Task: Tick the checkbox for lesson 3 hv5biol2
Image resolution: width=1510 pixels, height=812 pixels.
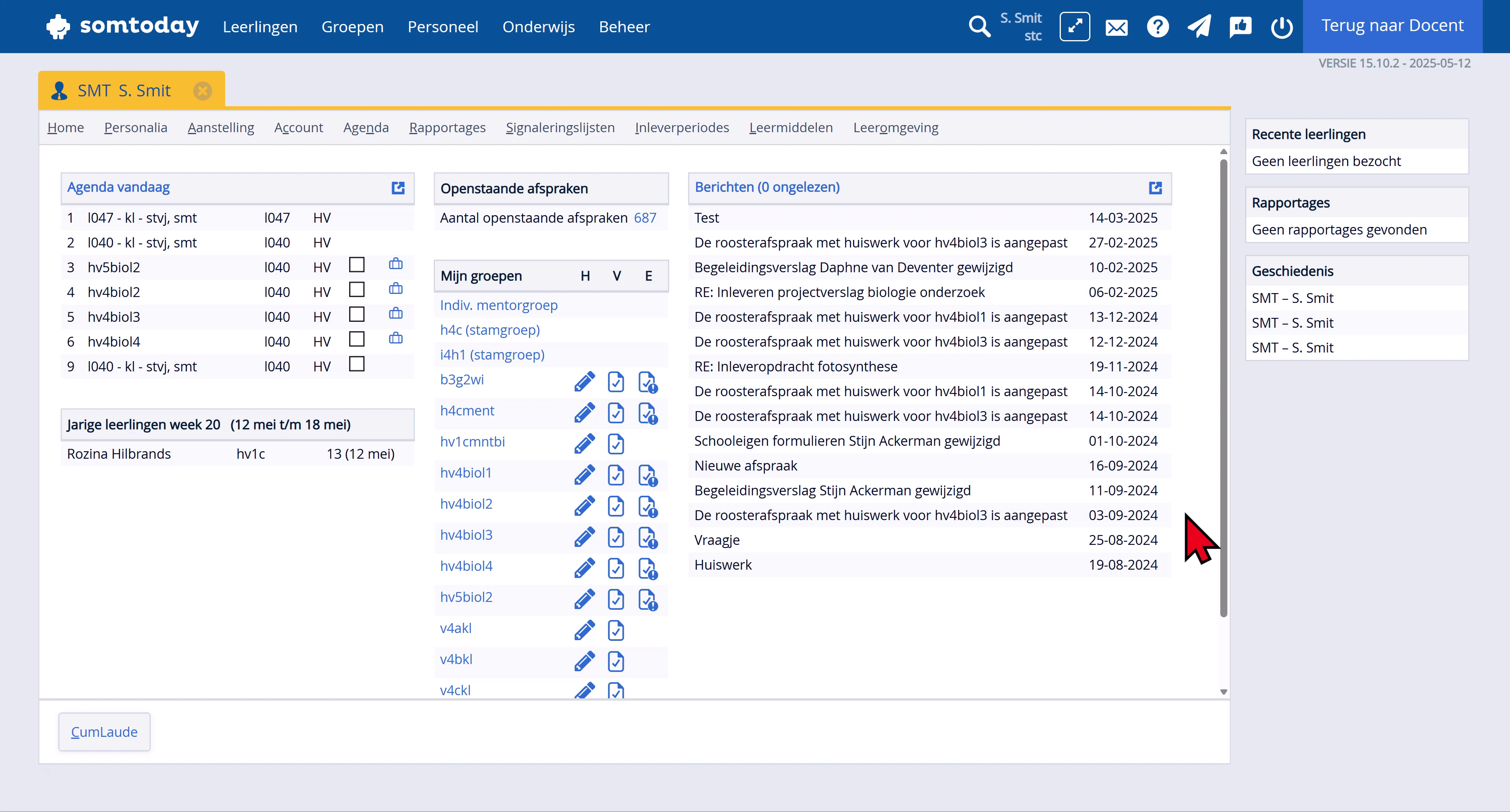Action: (x=356, y=265)
